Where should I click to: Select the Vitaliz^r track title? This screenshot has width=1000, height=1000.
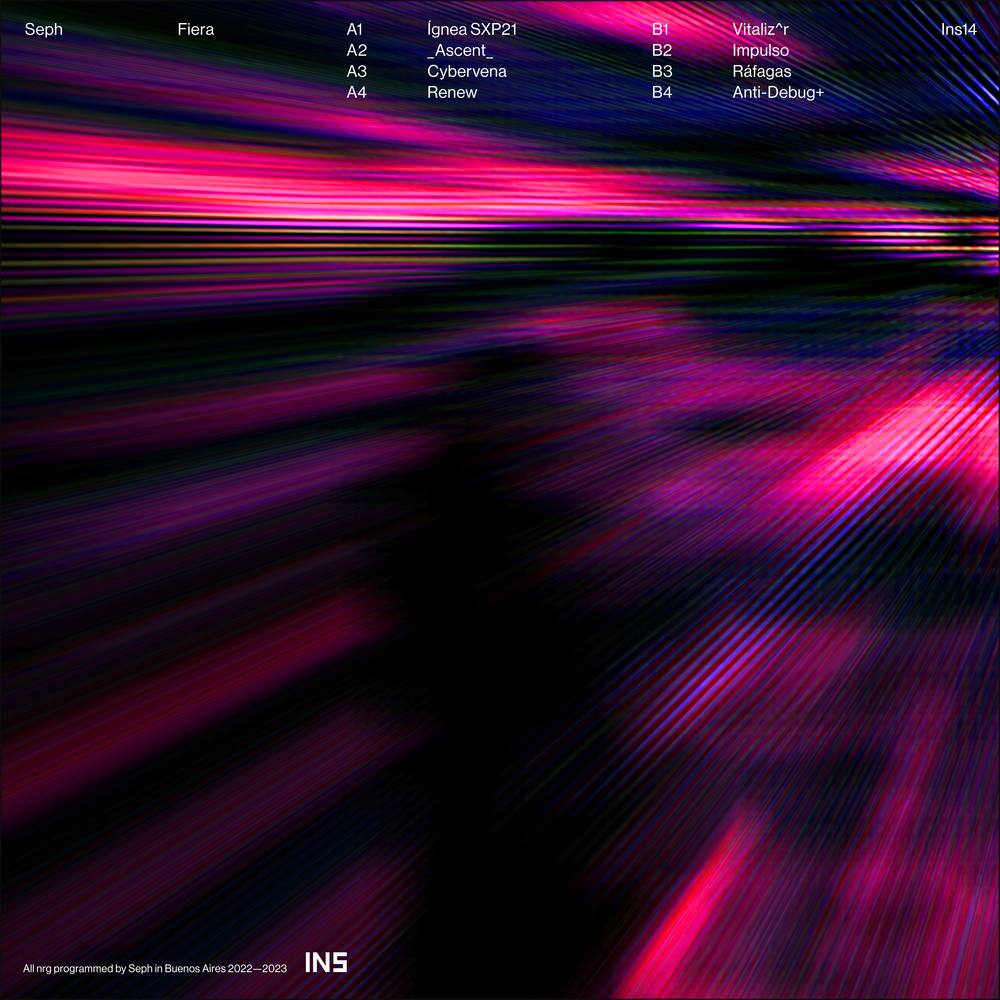click(x=760, y=30)
